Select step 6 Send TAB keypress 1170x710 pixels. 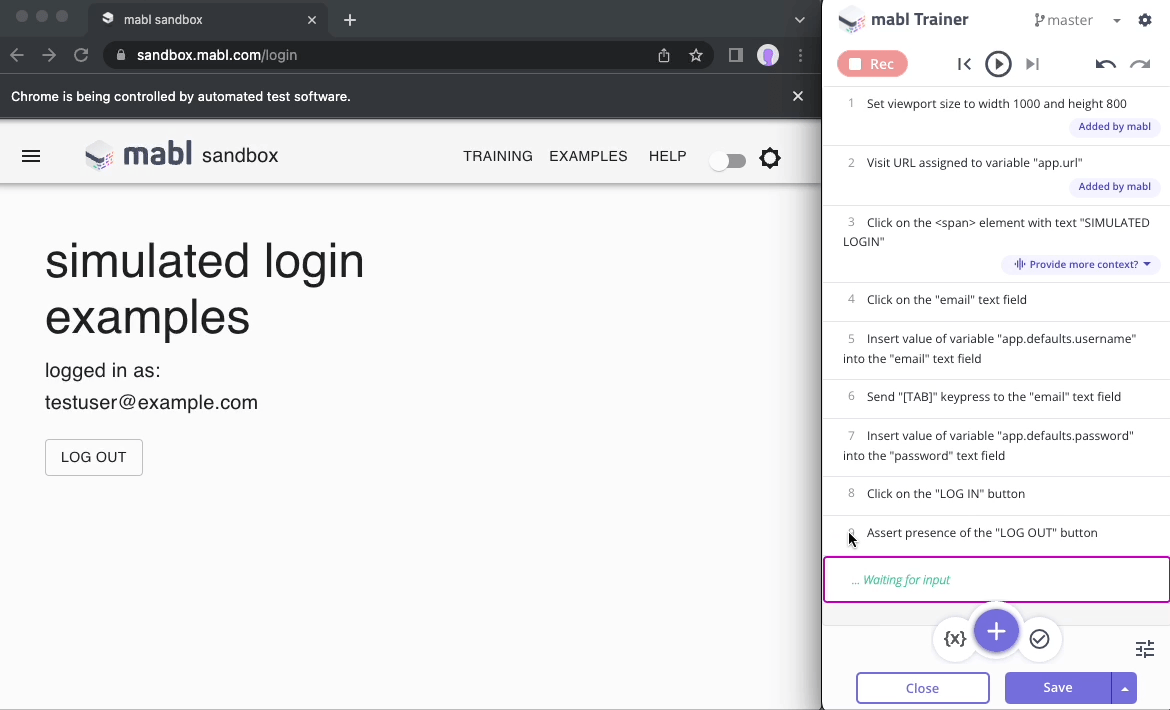[x=996, y=397]
